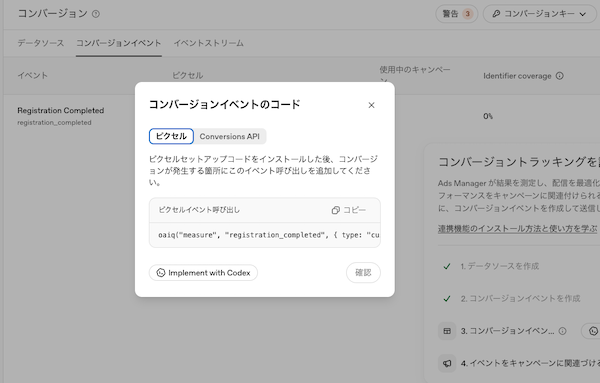600x383 pixels.
Task: Click the key icon in コンバージョンキー
Action: point(496,14)
